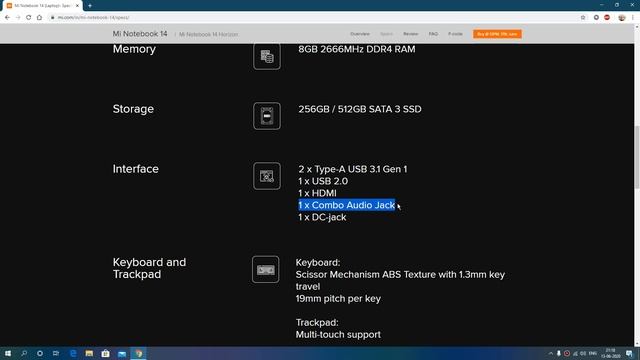This screenshot has height=360, width=640.
Task: Select the Mi Notebook 14 browser tab
Action: (x=42, y=6)
